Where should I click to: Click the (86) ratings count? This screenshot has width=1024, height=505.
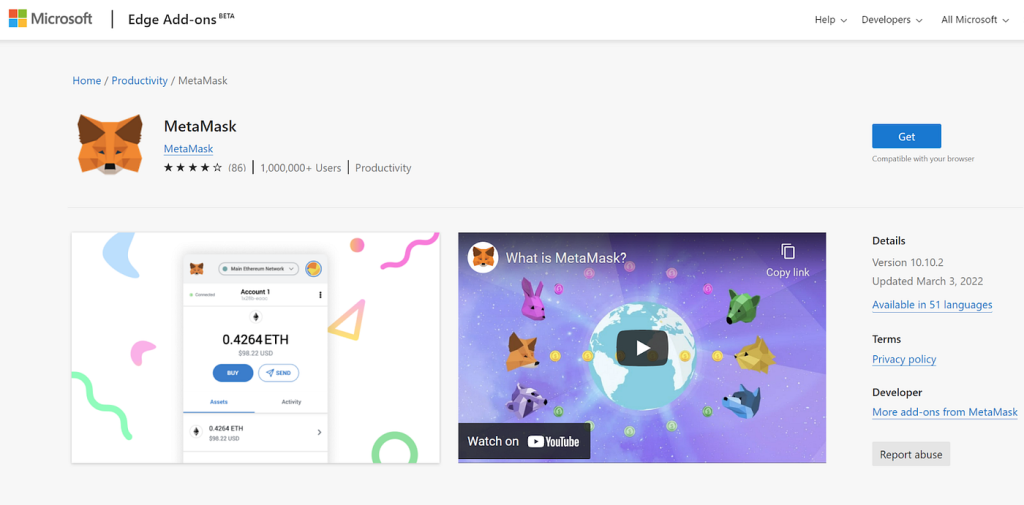237,168
